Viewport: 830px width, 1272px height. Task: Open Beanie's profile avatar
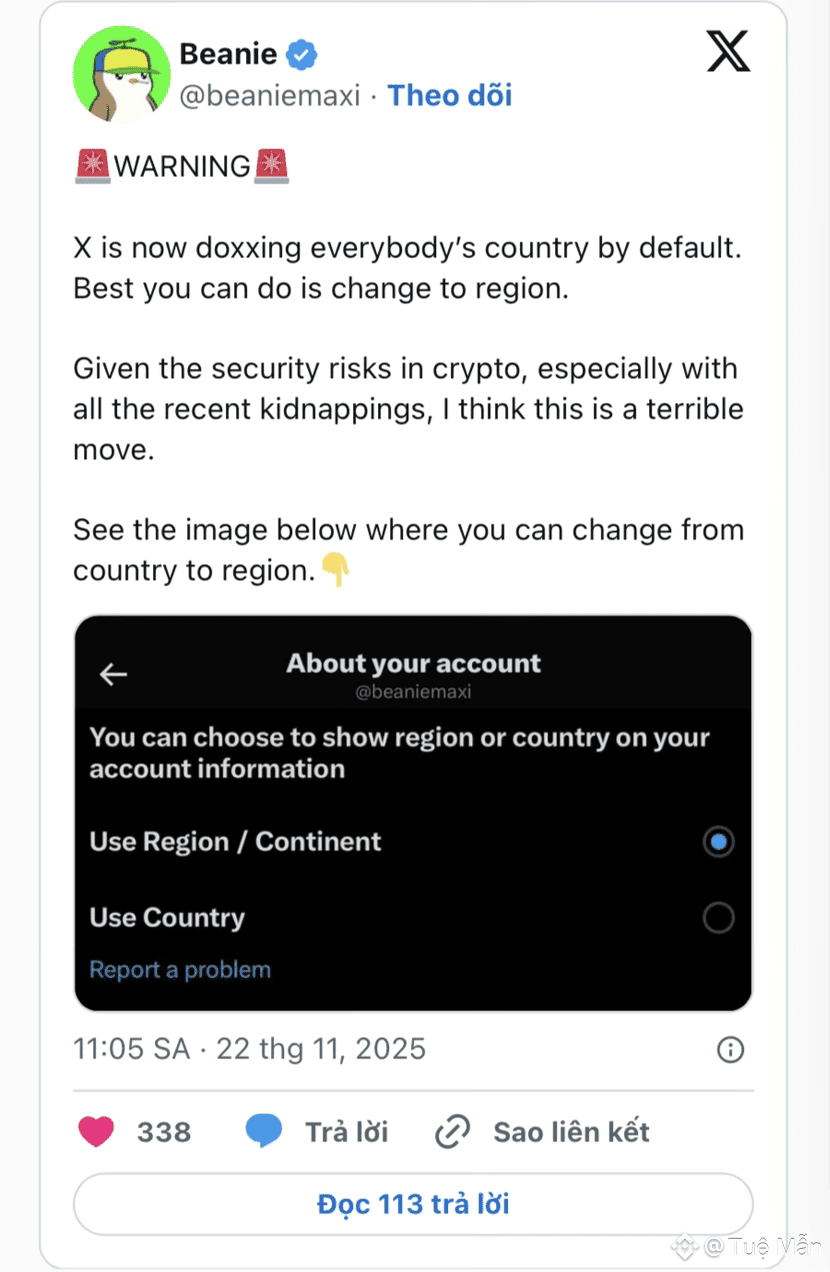click(x=121, y=75)
